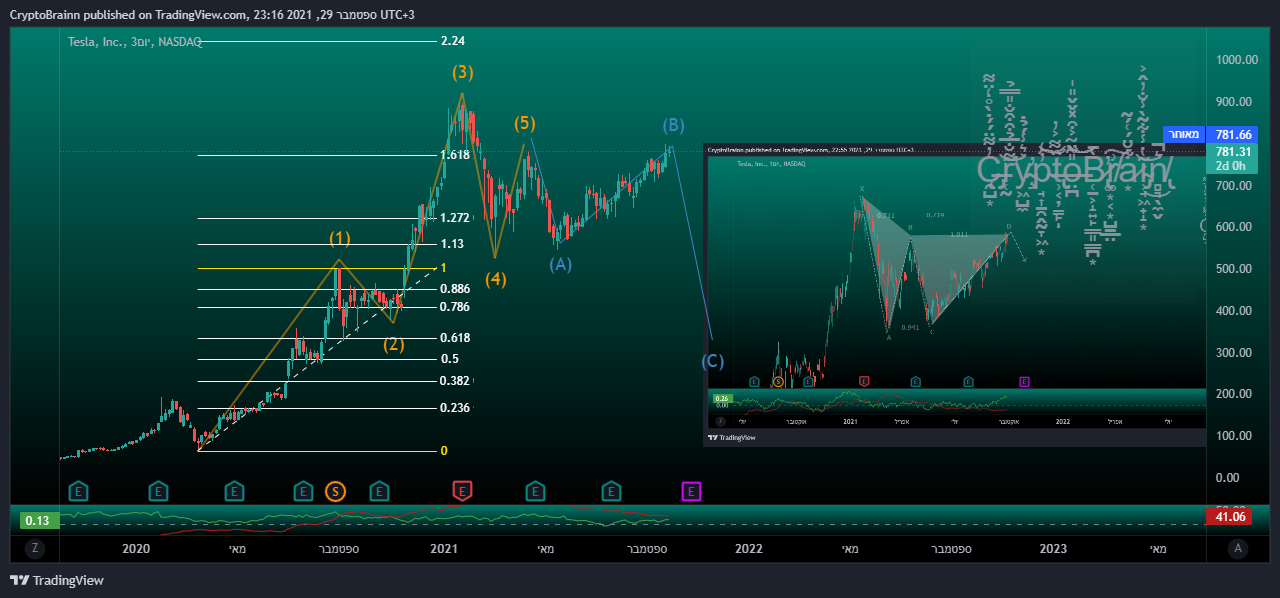Click the 200.00 price scale label
Image resolution: width=1280 pixels, height=598 pixels.
pyautogui.click(x=1236, y=394)
